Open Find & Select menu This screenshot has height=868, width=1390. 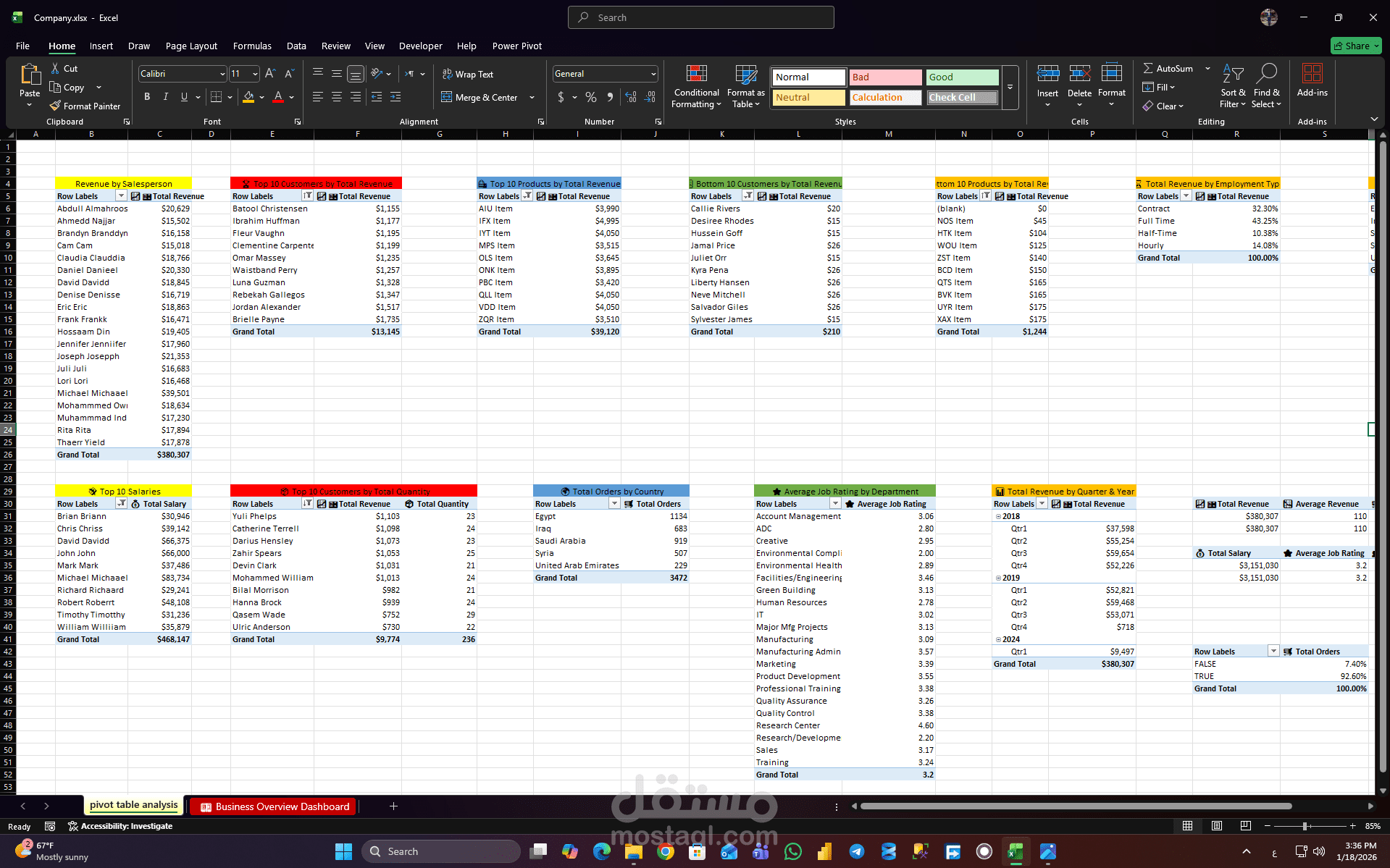point(1266,86)
